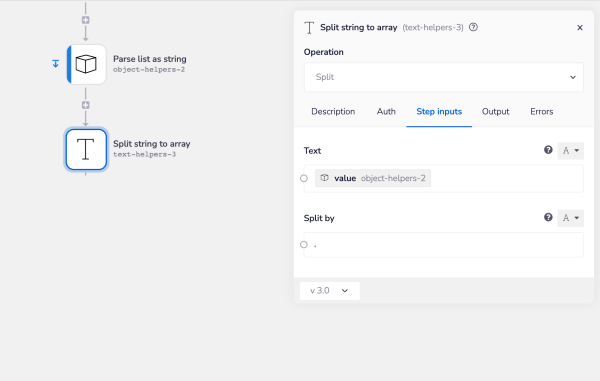
Task: Open help next to the text-helpers-3 title
Action: click(473, 27)
